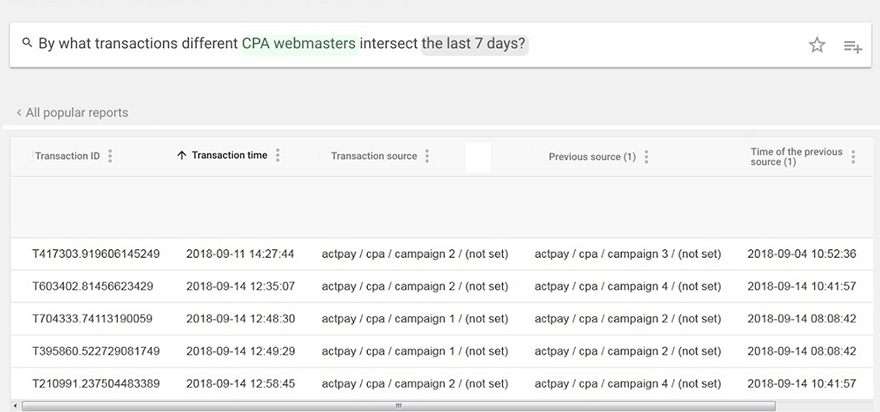Click the query search input field
This screenshot has width=880, height=412.
(441, 45)
